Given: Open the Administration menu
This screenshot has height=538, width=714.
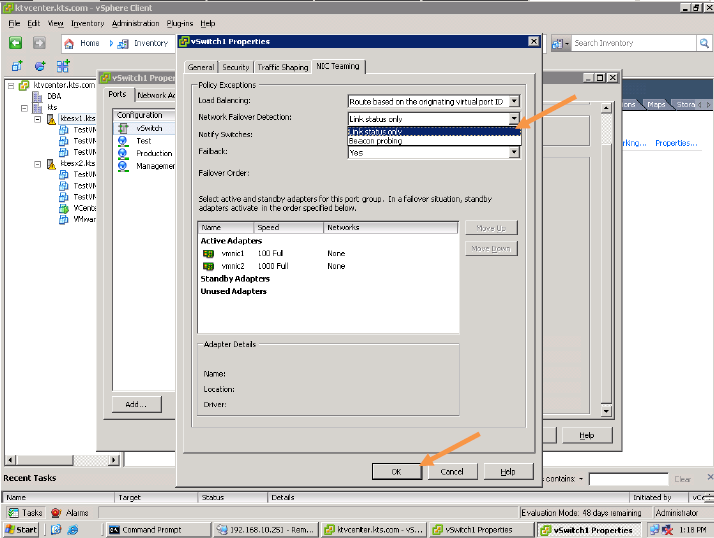Looking at the screenshot, I should pyautogui.click(x=135, y=23).
